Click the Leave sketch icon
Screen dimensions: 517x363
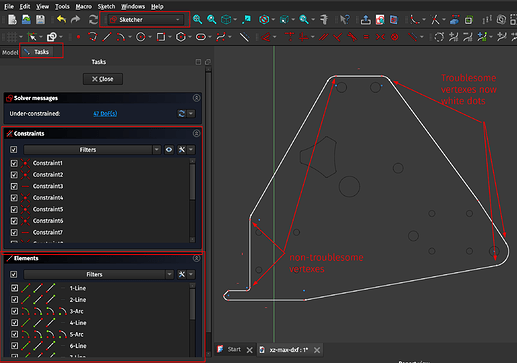366,20
